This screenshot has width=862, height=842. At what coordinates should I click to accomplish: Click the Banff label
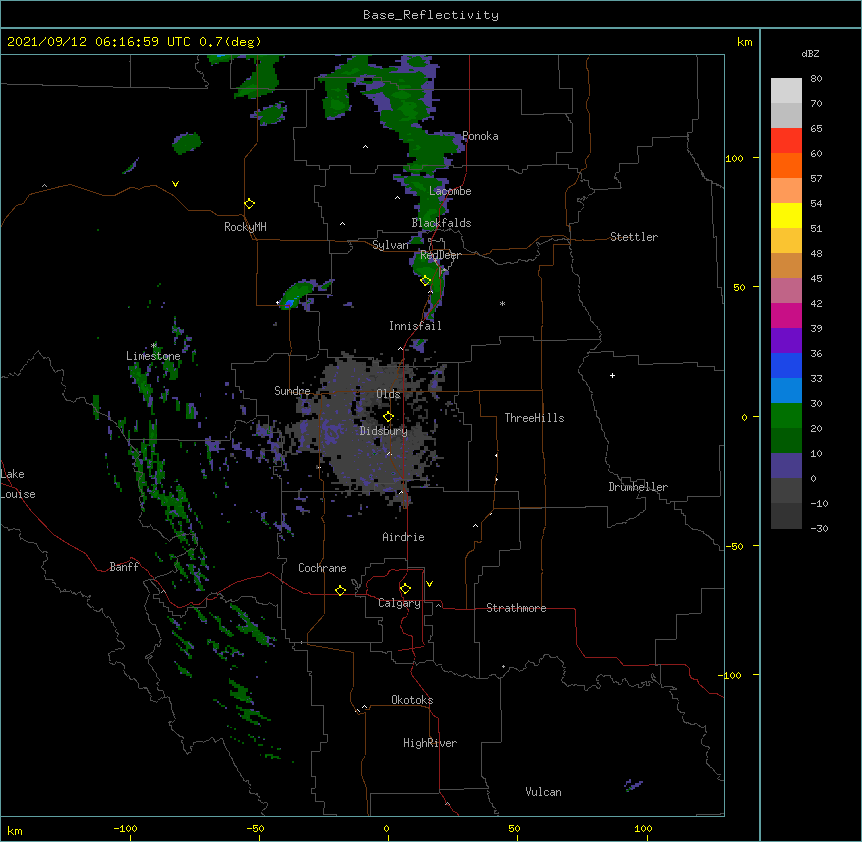[x=124, y=567]
